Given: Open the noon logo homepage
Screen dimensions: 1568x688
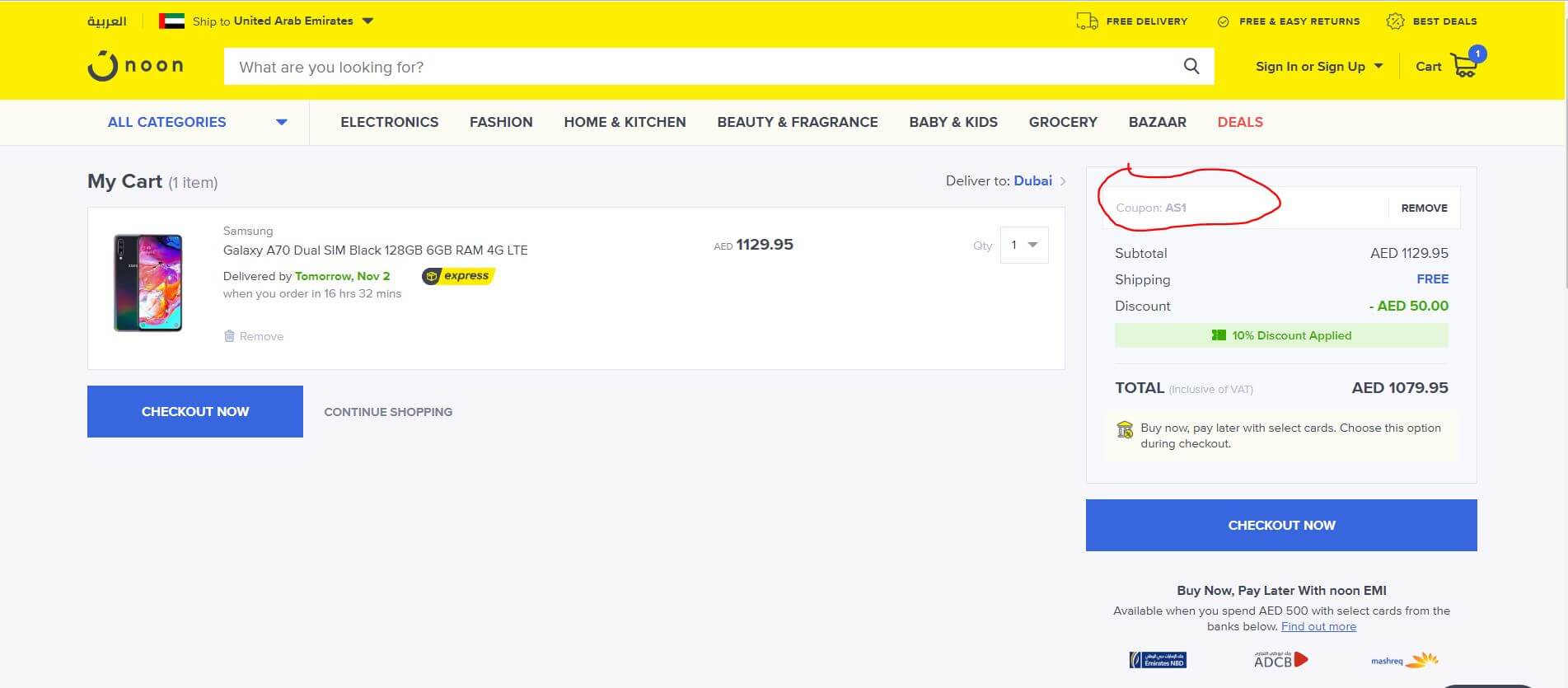Looking at the screenshot, I should [x=136, y=66].
